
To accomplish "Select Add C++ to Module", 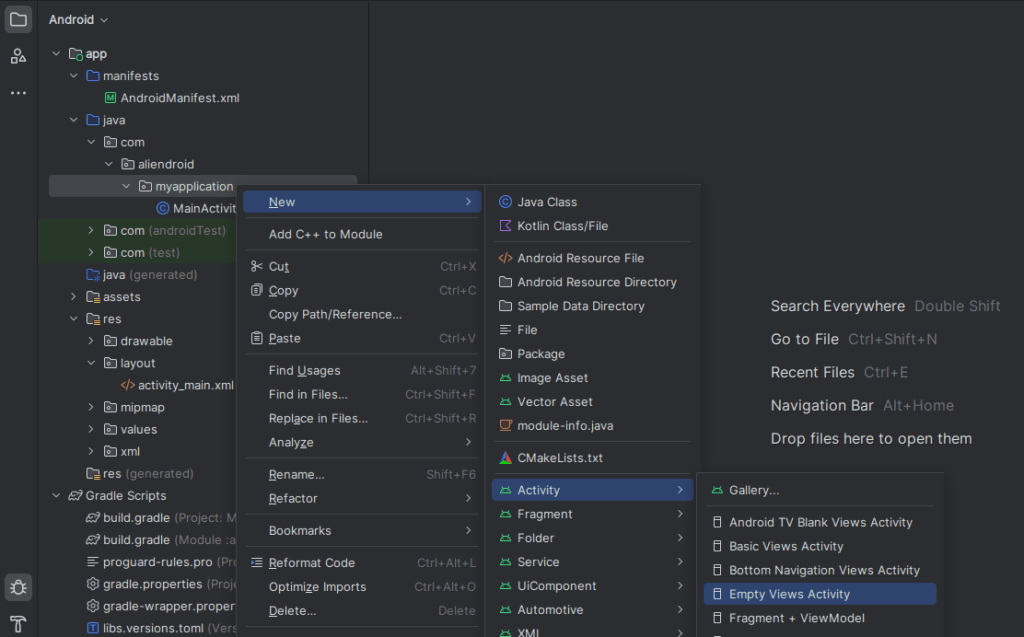I will pos(362,234).
